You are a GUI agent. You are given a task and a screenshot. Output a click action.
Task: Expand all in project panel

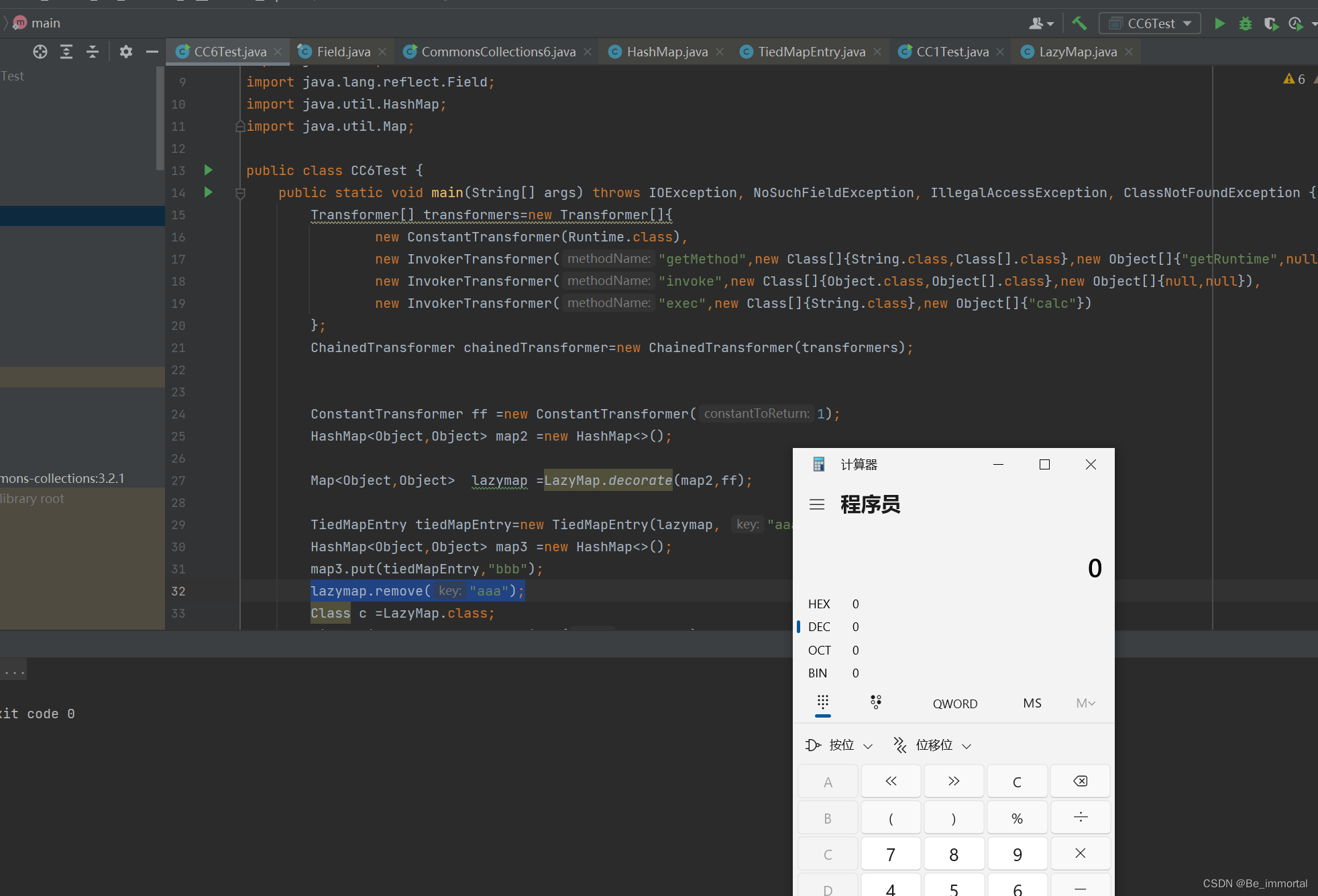coord(66,52)
